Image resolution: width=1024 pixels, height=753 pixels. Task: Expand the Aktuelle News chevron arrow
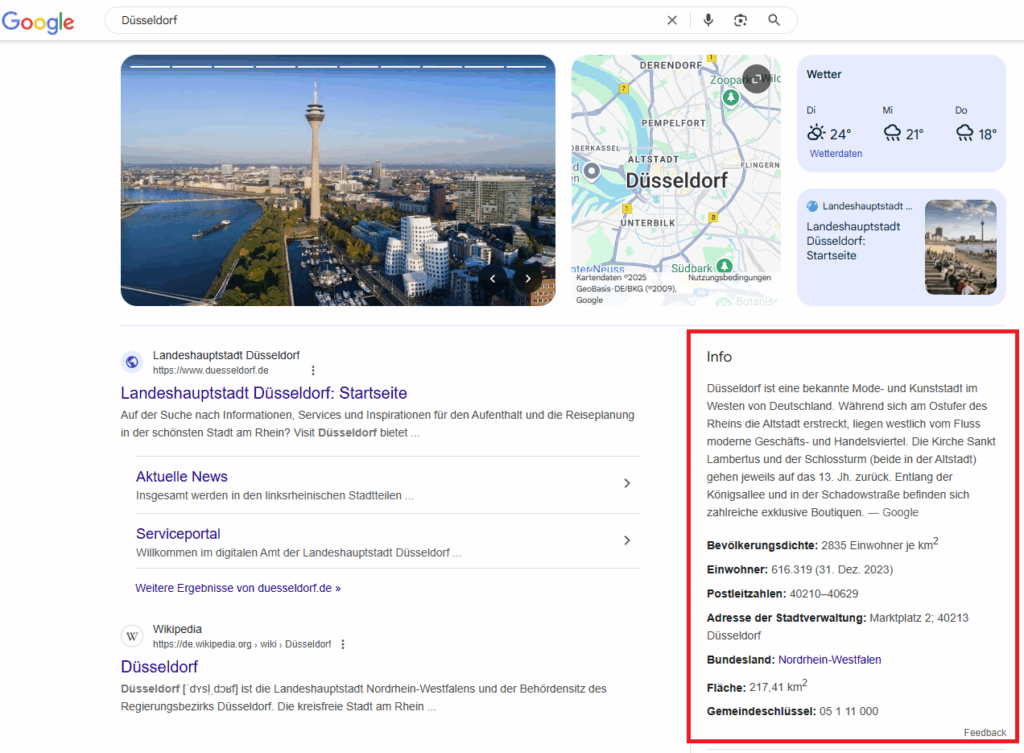(x=627, y=483)
